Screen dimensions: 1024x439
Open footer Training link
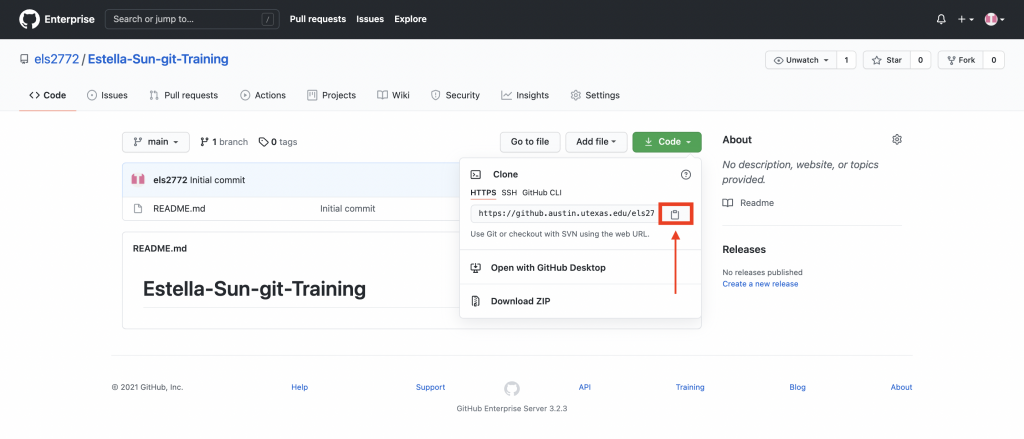(x=690, y=387)
